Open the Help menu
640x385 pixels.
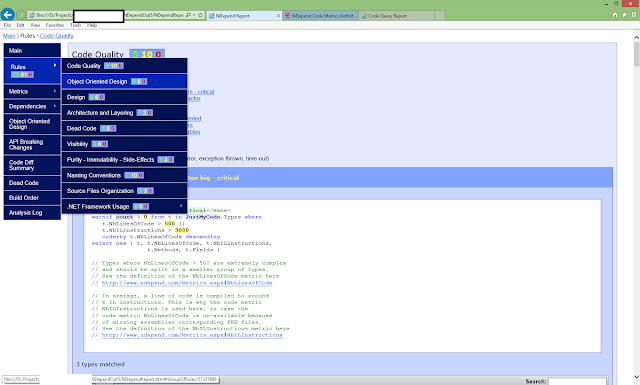click(92, 25)
